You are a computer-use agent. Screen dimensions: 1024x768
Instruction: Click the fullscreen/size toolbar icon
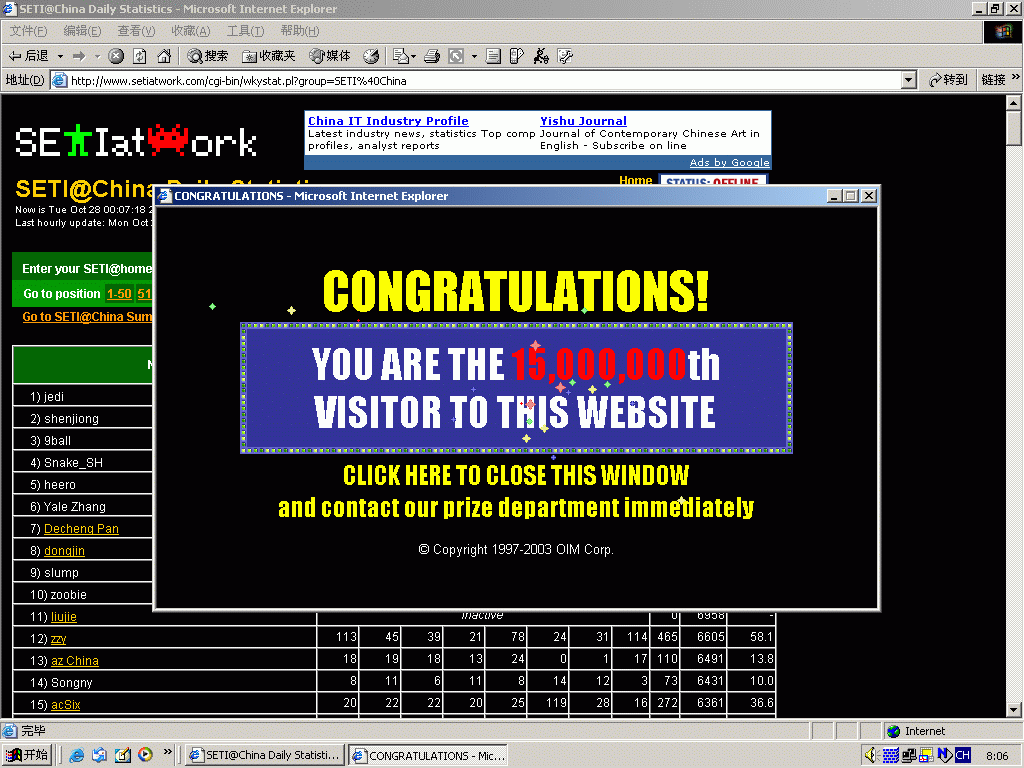click(x=456, y=56)
